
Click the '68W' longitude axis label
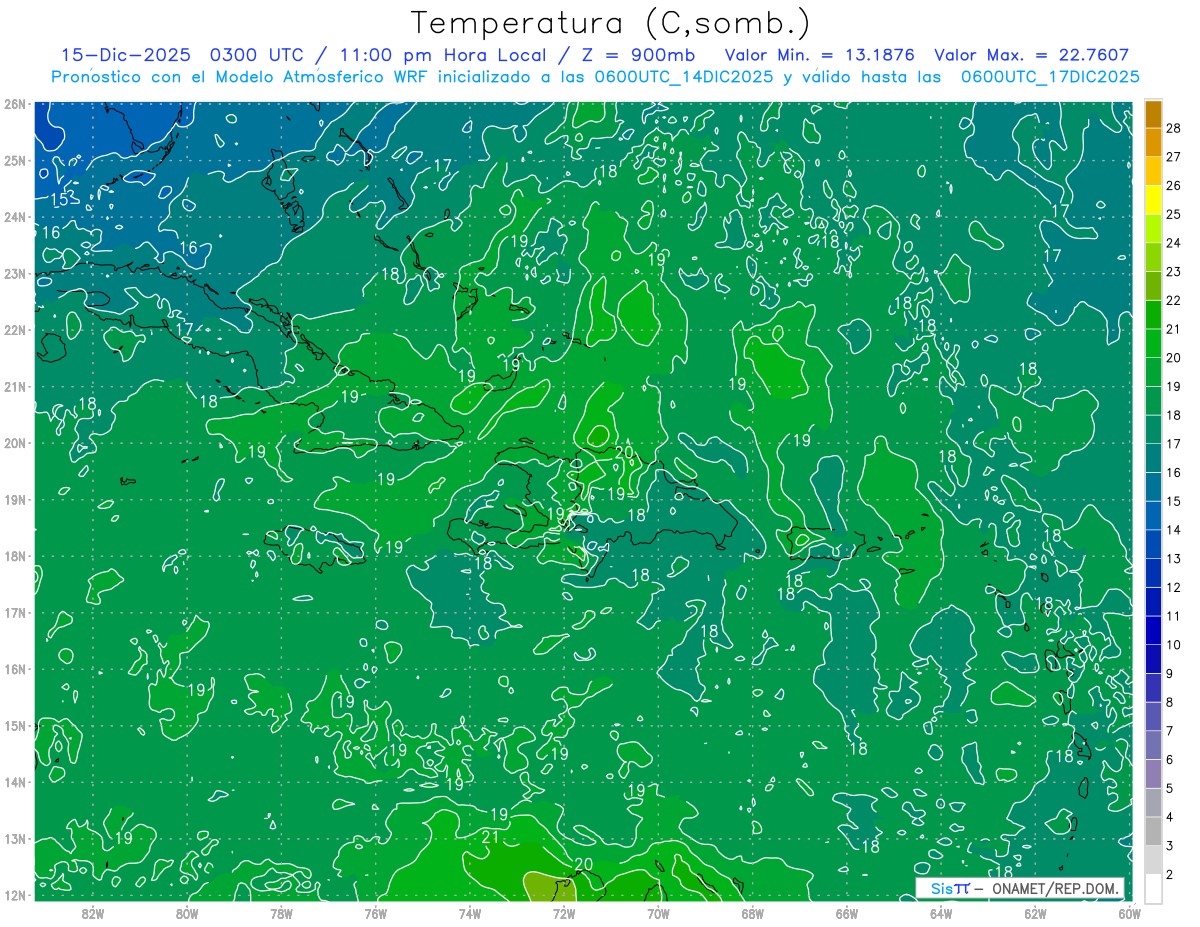[x=752, y=913]
